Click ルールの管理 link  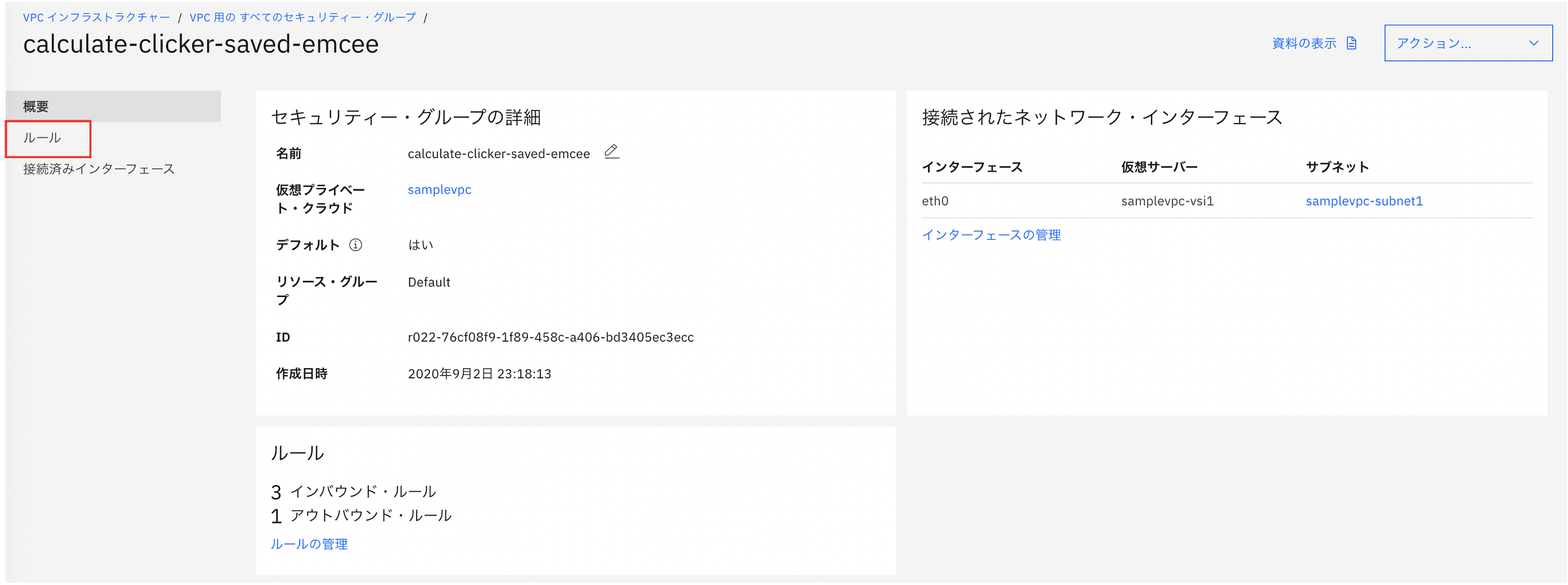tap(309, 544)
